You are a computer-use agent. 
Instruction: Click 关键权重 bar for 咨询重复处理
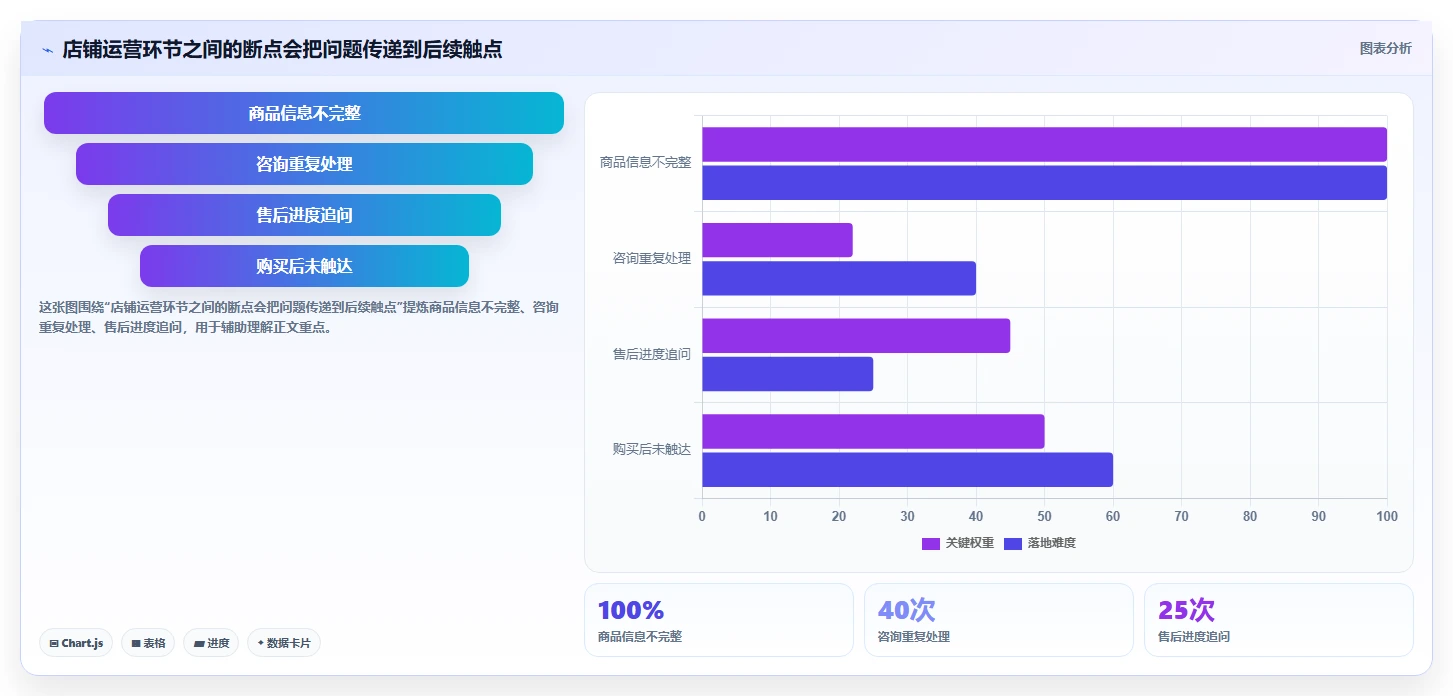click(x=777, y=240)
